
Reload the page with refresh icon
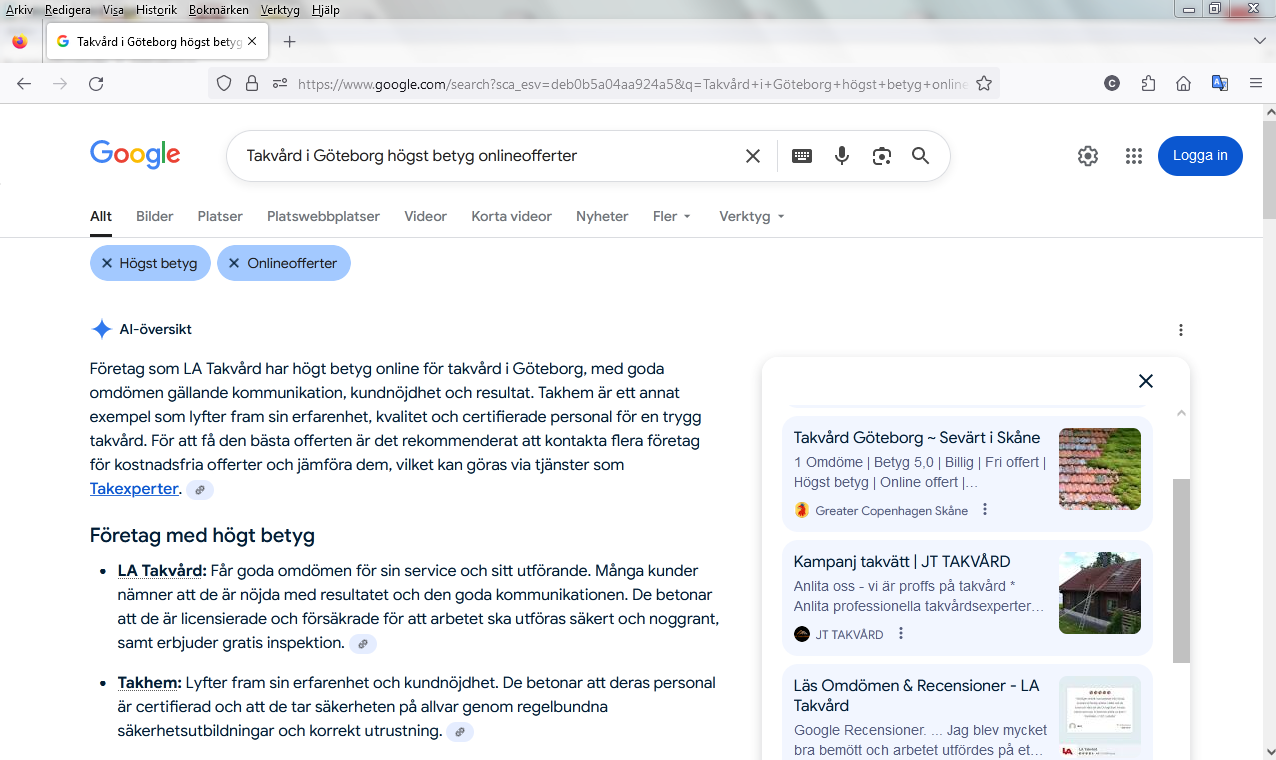96,84
